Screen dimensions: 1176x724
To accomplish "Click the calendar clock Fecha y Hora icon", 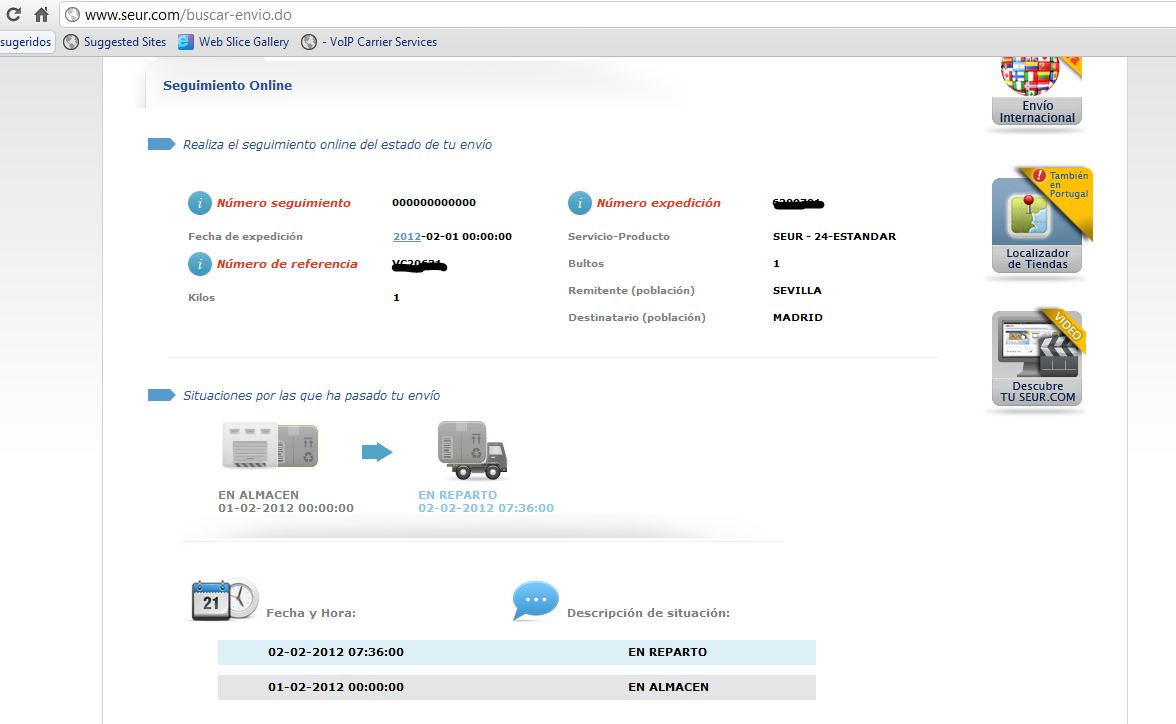I will pos(224,600).
